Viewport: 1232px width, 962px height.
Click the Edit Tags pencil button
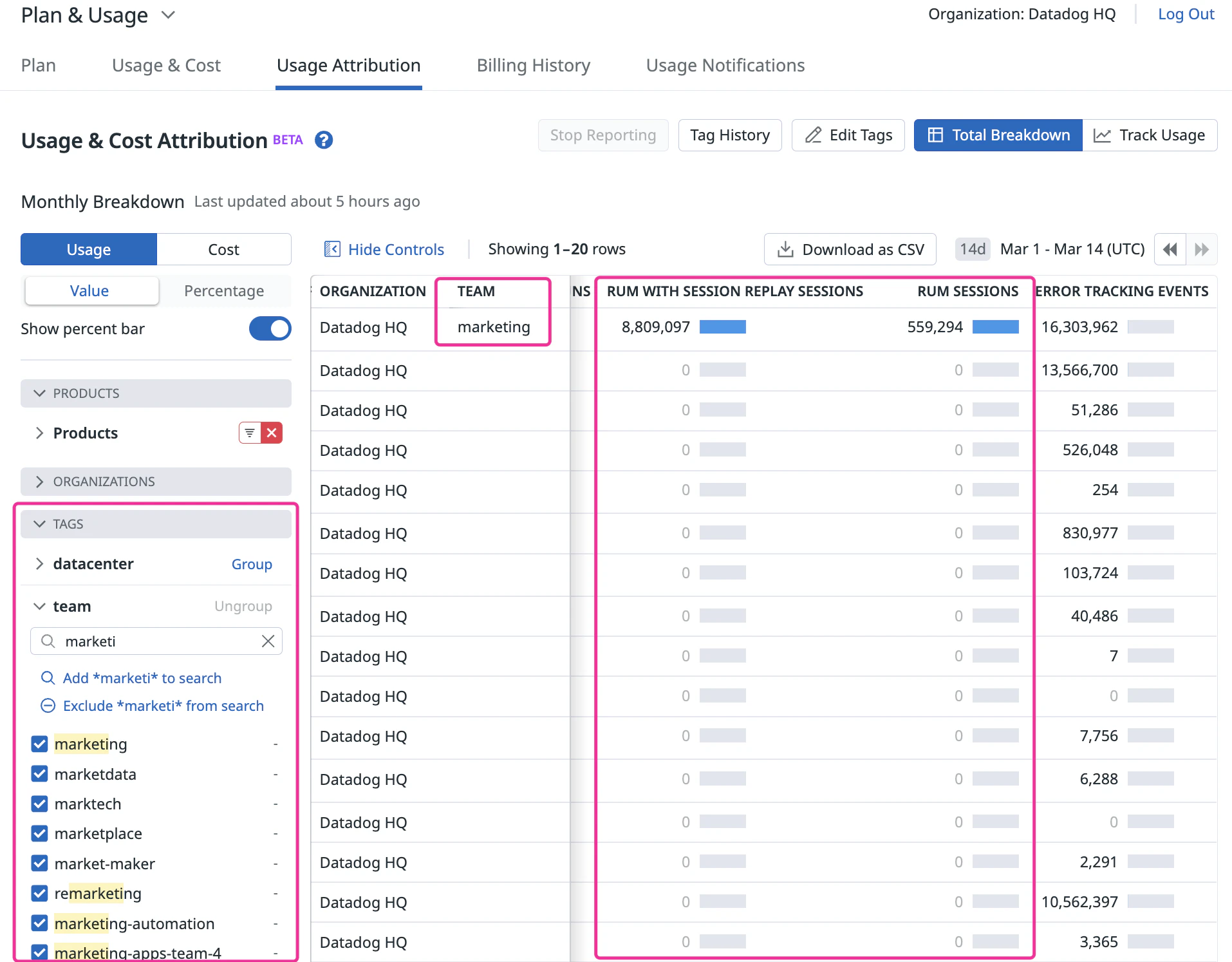click(848, 135)
